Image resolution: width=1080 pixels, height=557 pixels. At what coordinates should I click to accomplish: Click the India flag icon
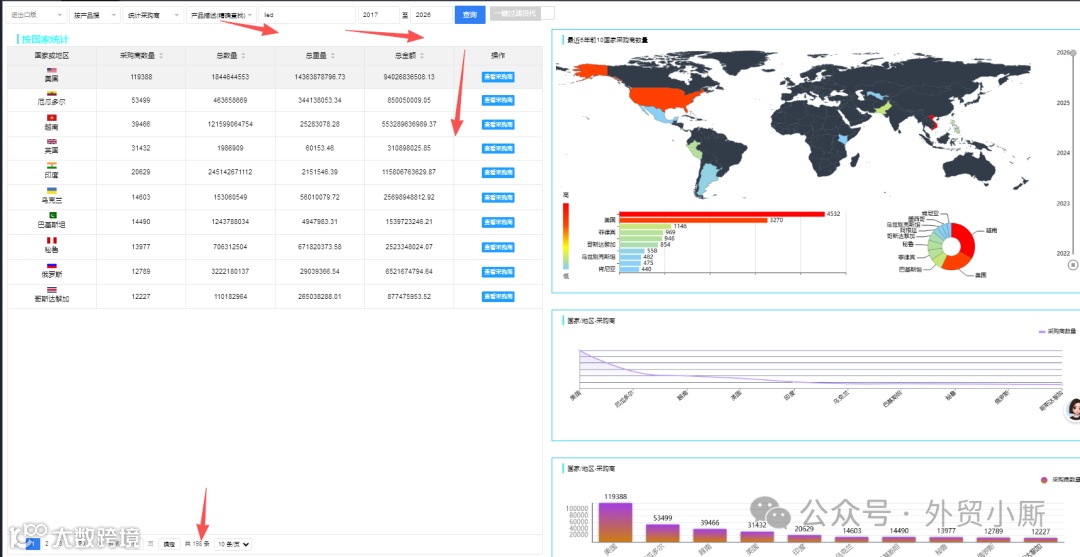pyautogui.click(x=52, y=165)
